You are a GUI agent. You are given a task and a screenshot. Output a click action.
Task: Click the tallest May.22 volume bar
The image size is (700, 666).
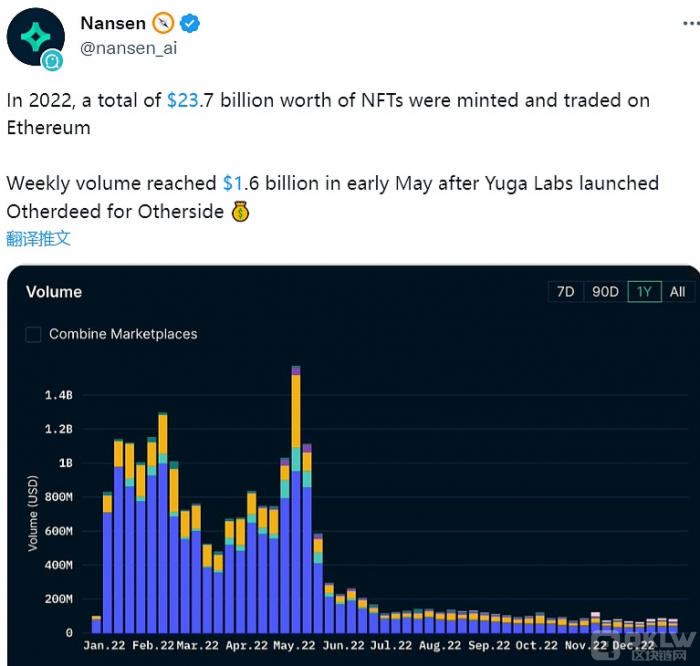click(296, 500)
